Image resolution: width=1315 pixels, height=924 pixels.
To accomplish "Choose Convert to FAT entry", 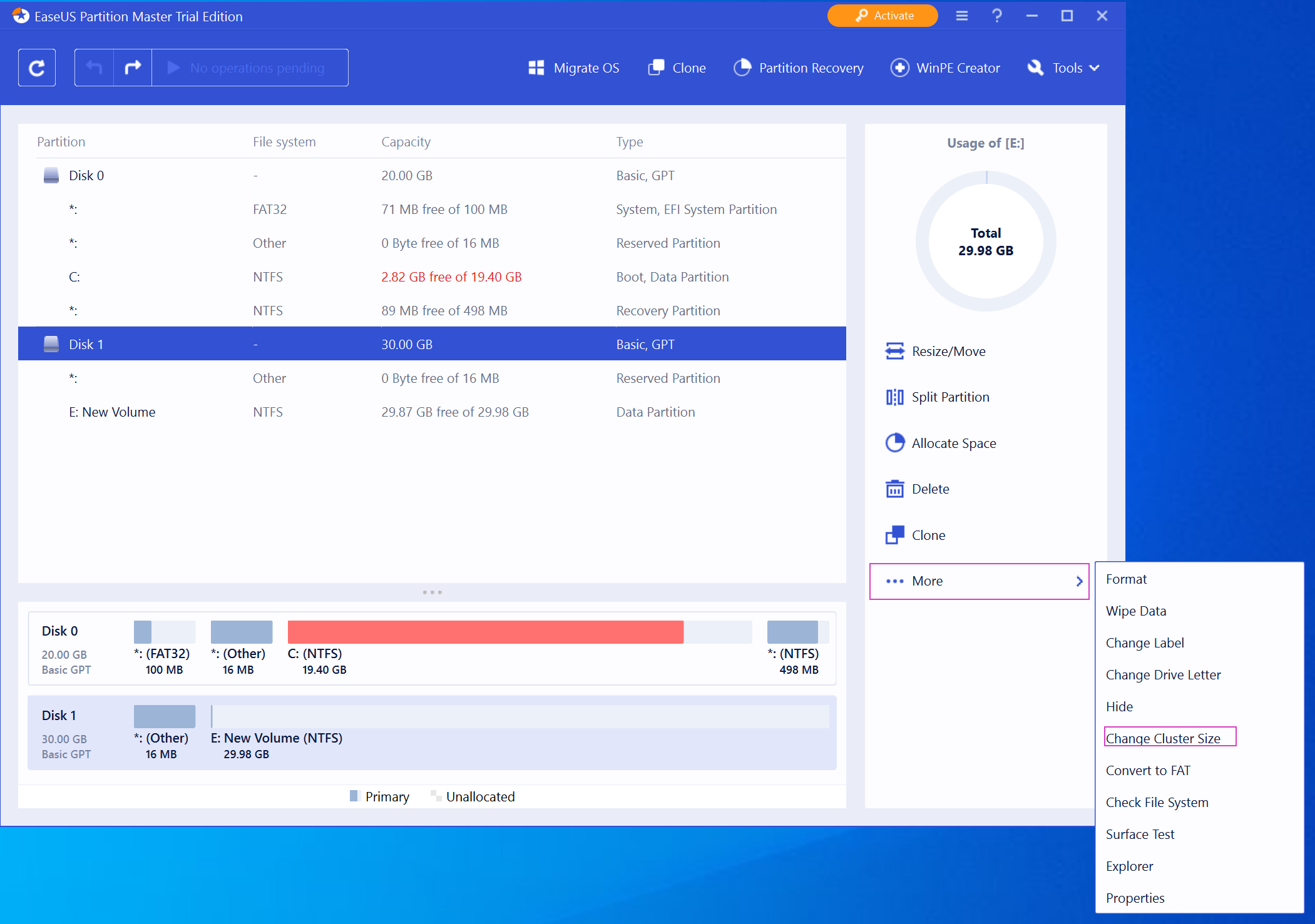I will [x=1148, y=771].
